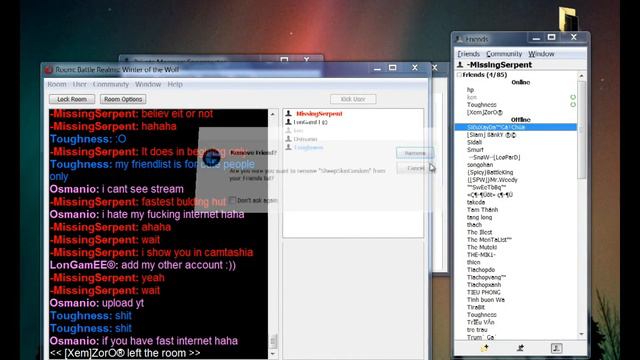Click "LonGamEE®: add my other account" chat line
The height and width of the screenshot is (360, 640).
tap(142, 265)
